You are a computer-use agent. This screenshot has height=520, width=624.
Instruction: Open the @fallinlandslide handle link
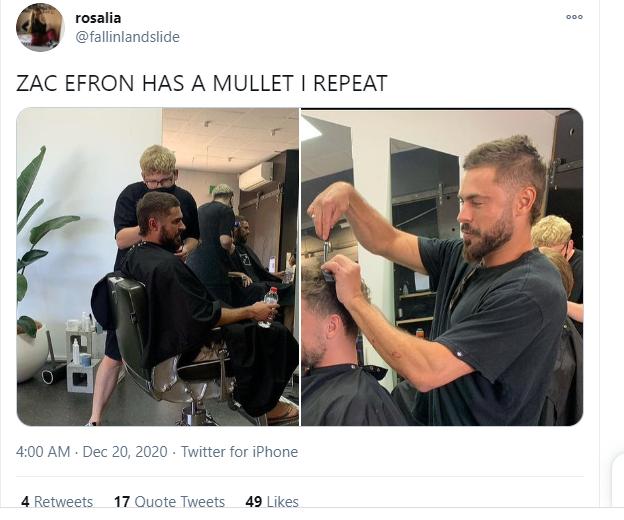point(127,37)
